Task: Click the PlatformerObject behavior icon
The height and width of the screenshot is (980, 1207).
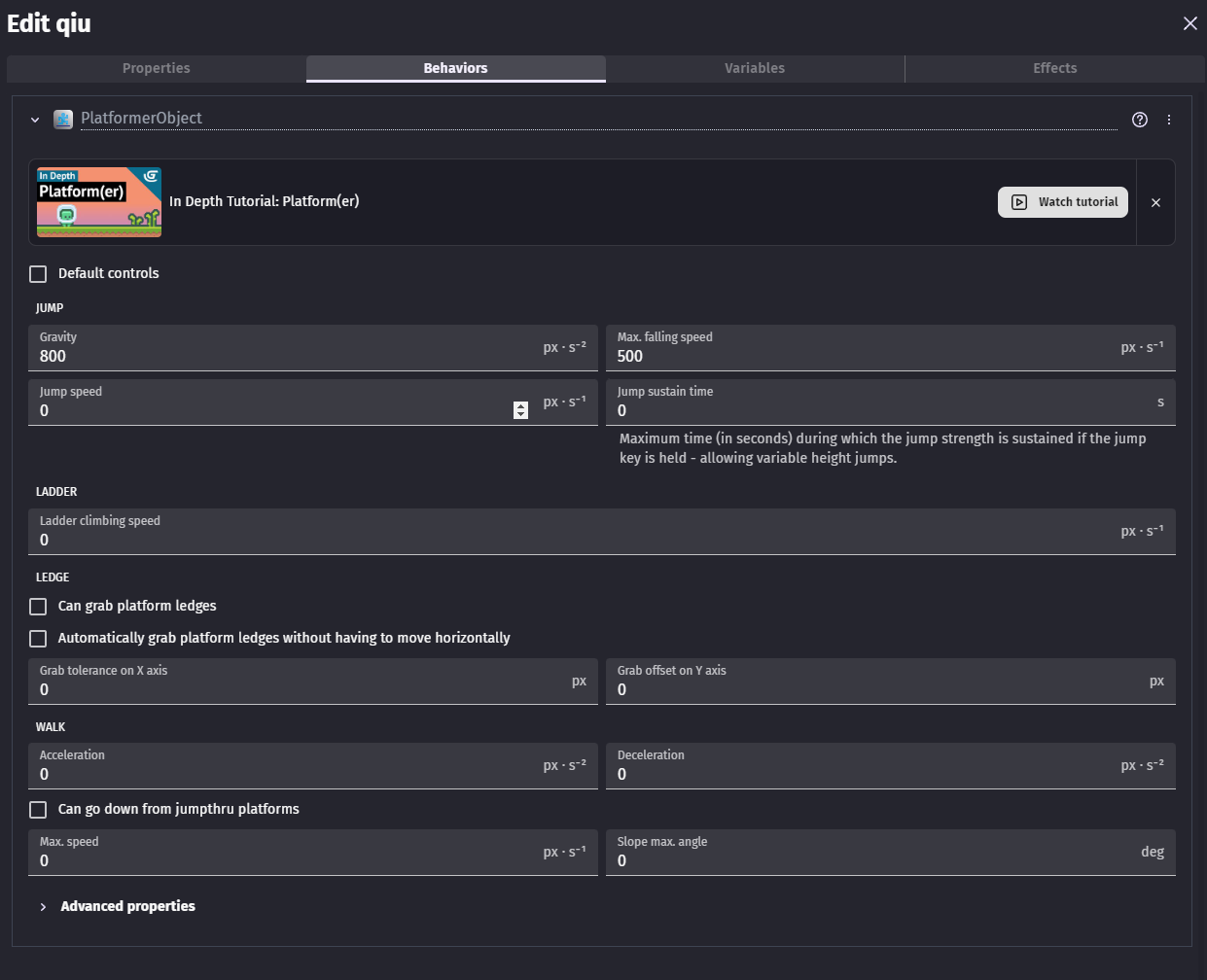Action: click(63, 120)
